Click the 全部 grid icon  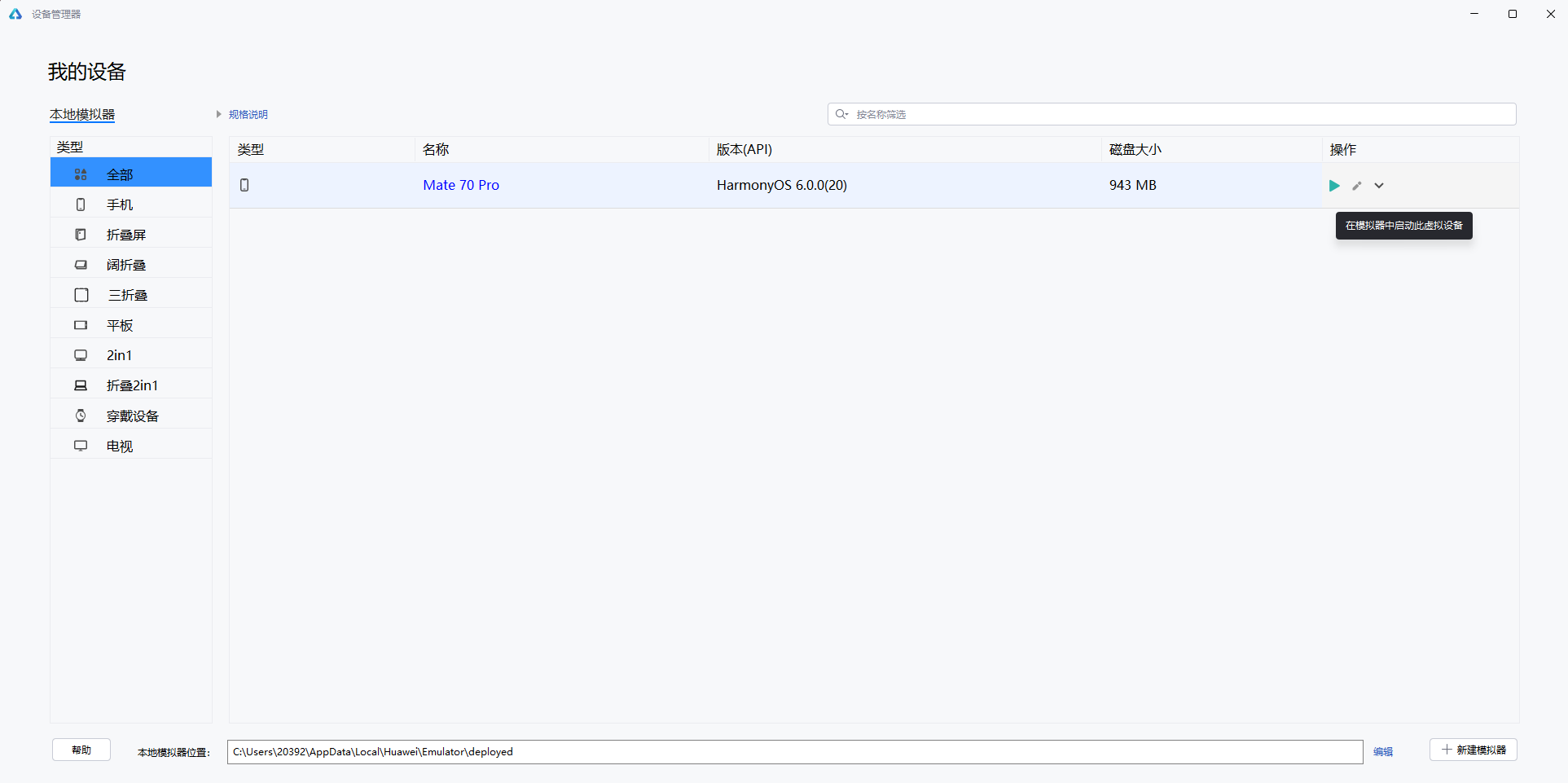81,174
